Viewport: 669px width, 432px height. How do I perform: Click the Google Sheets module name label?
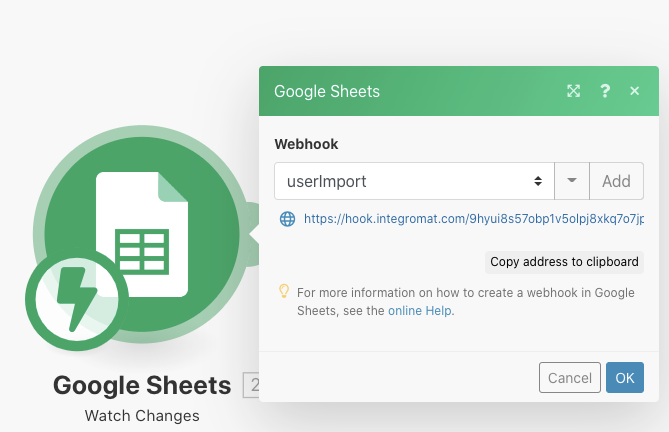click(143, 385)
